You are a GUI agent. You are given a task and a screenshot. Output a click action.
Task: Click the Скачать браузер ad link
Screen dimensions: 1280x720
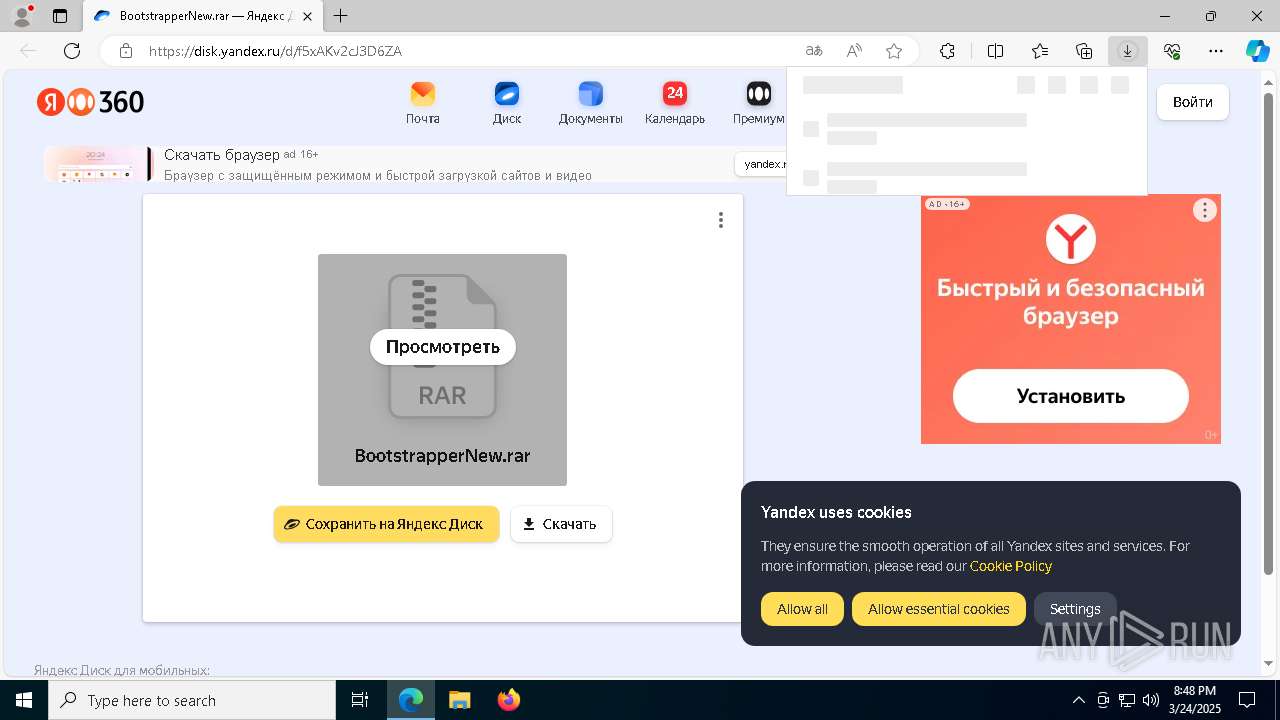[222, 155]
